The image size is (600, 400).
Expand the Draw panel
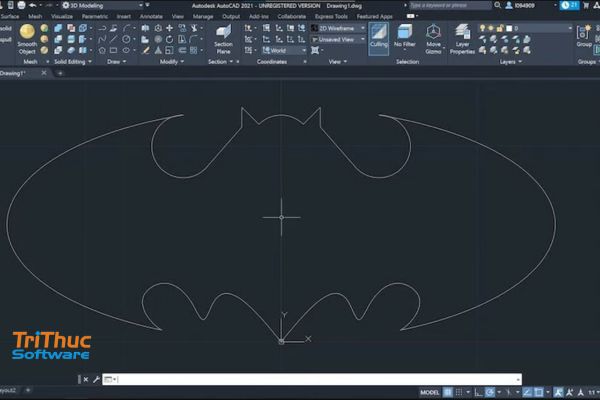[x=116, y=62]
